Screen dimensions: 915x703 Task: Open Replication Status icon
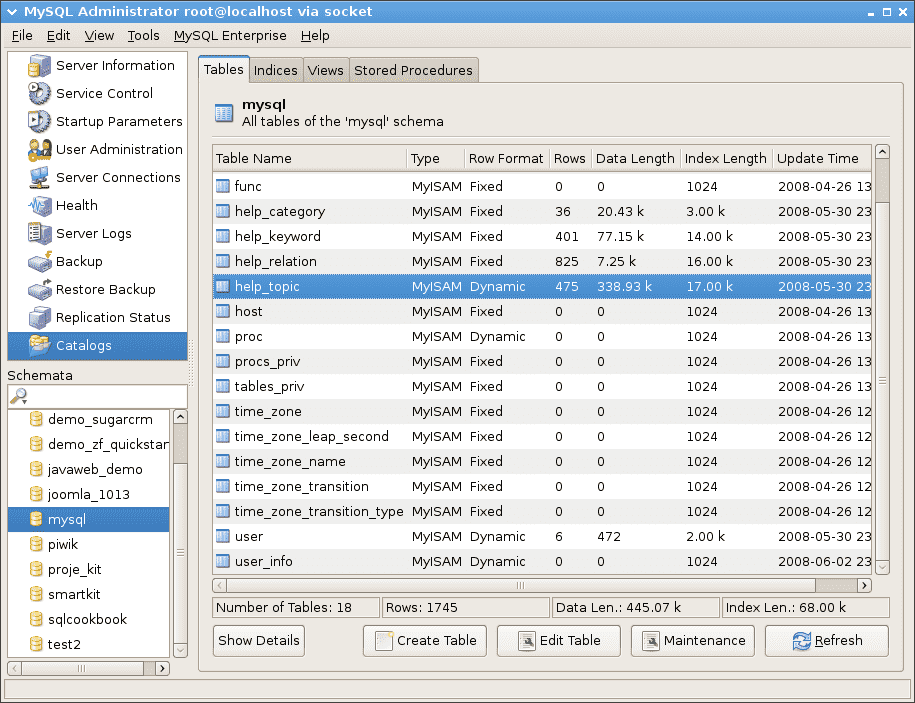pyautogui.click(x=39, y=317)
